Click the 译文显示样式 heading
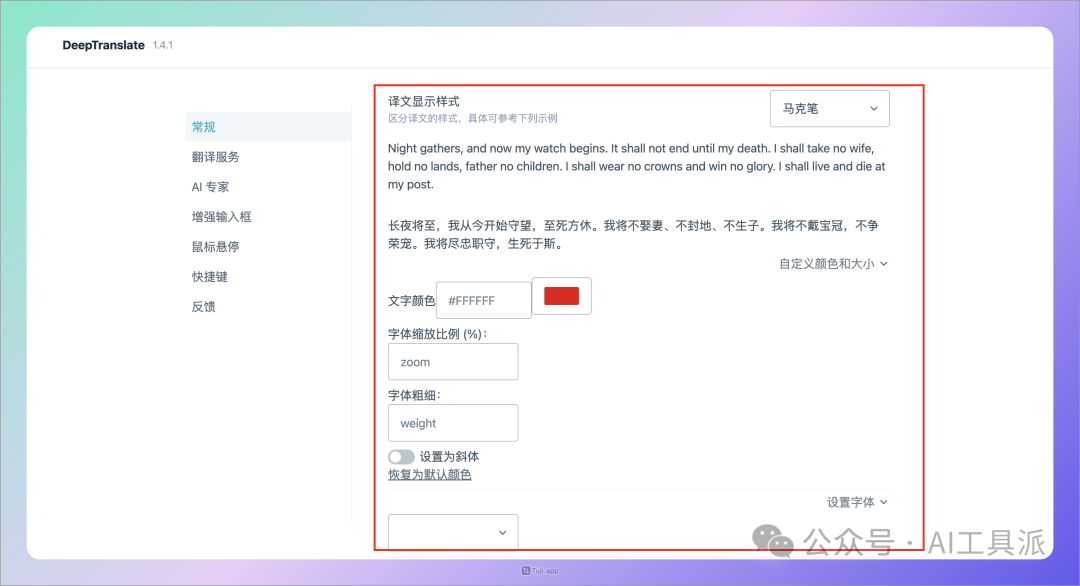1080x586 pixels. point(424,101)
